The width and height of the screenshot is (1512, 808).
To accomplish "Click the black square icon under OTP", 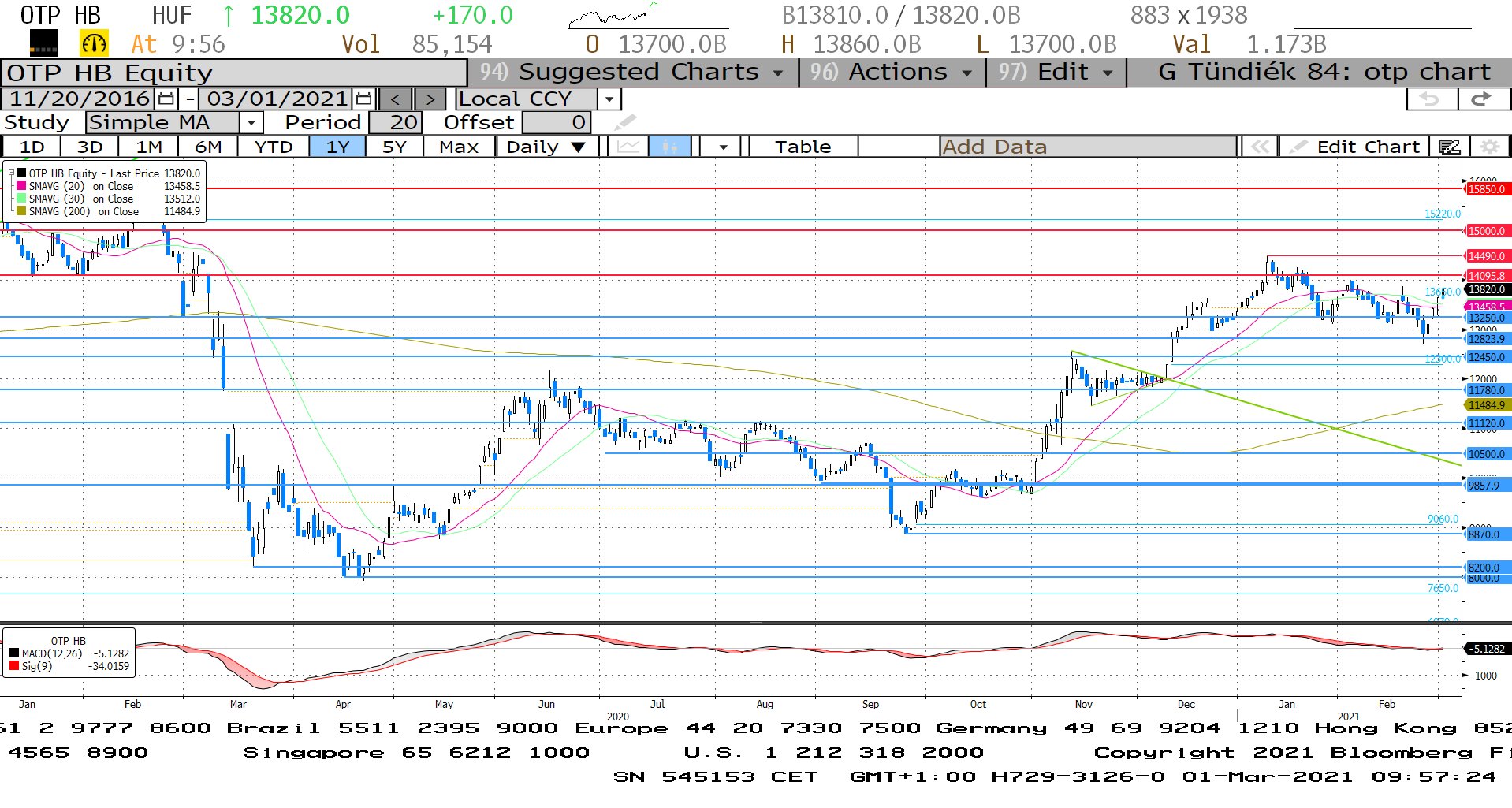I will pos(43,43).
